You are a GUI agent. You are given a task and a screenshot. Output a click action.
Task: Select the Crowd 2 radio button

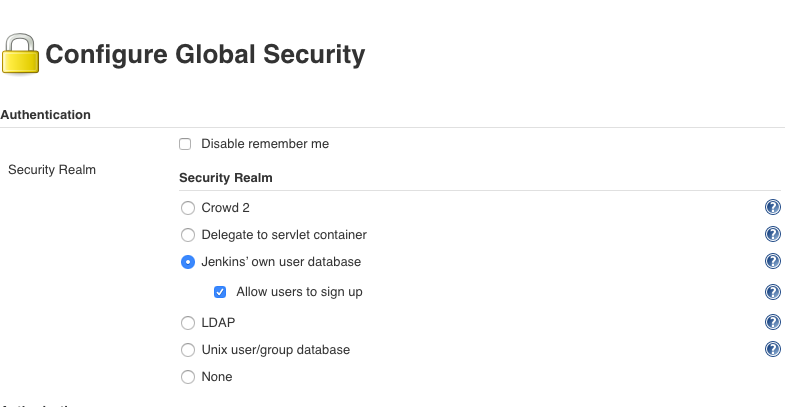click(x=187, y=208)
